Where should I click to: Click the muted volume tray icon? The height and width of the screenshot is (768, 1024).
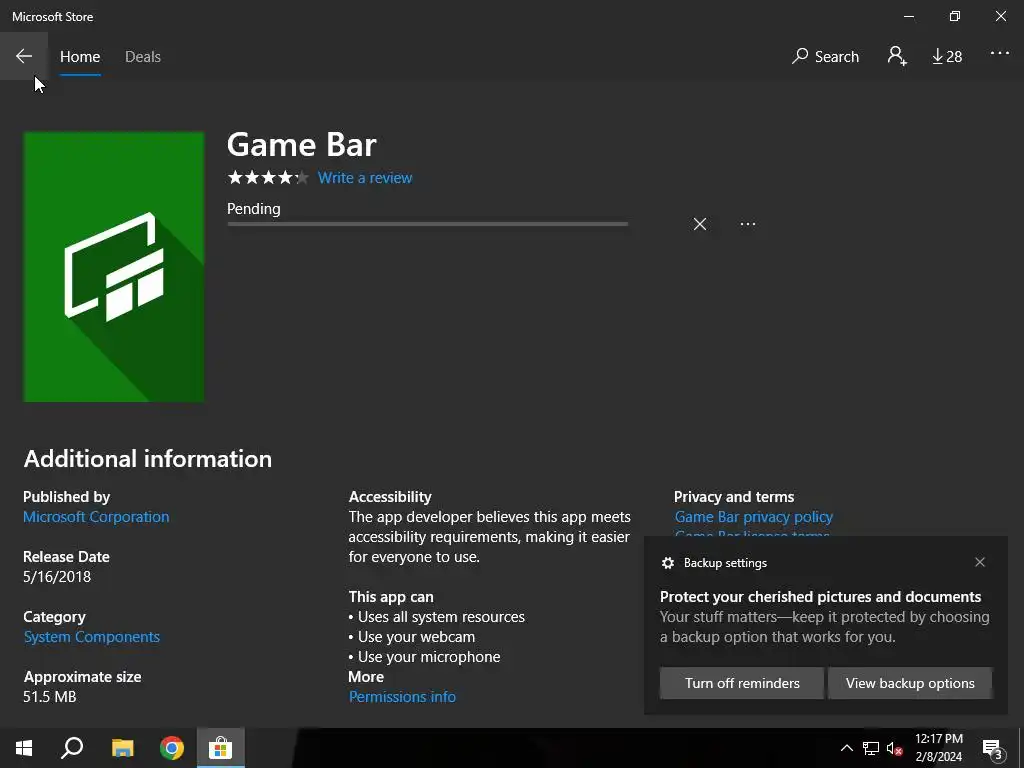point(895,748)
